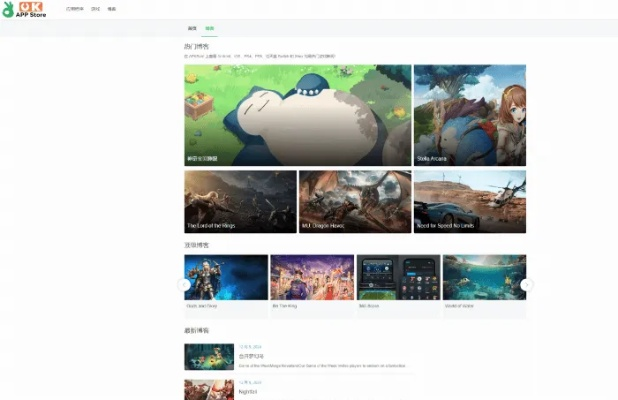Open The Lord of the Rings article
This screenshot has height=400, width=618.
coord(240,201)
